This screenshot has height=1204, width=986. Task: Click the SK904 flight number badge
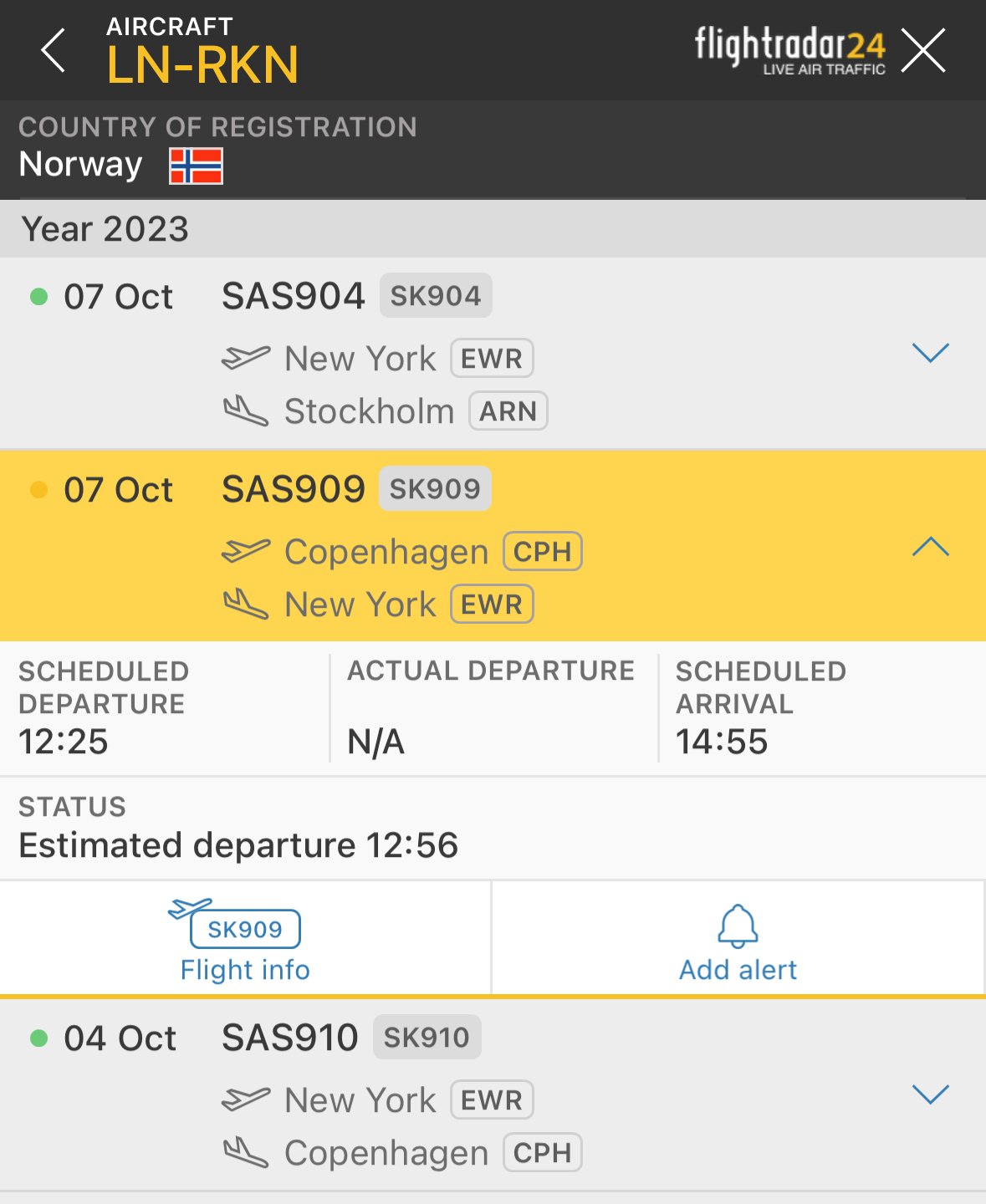point(436,296)
